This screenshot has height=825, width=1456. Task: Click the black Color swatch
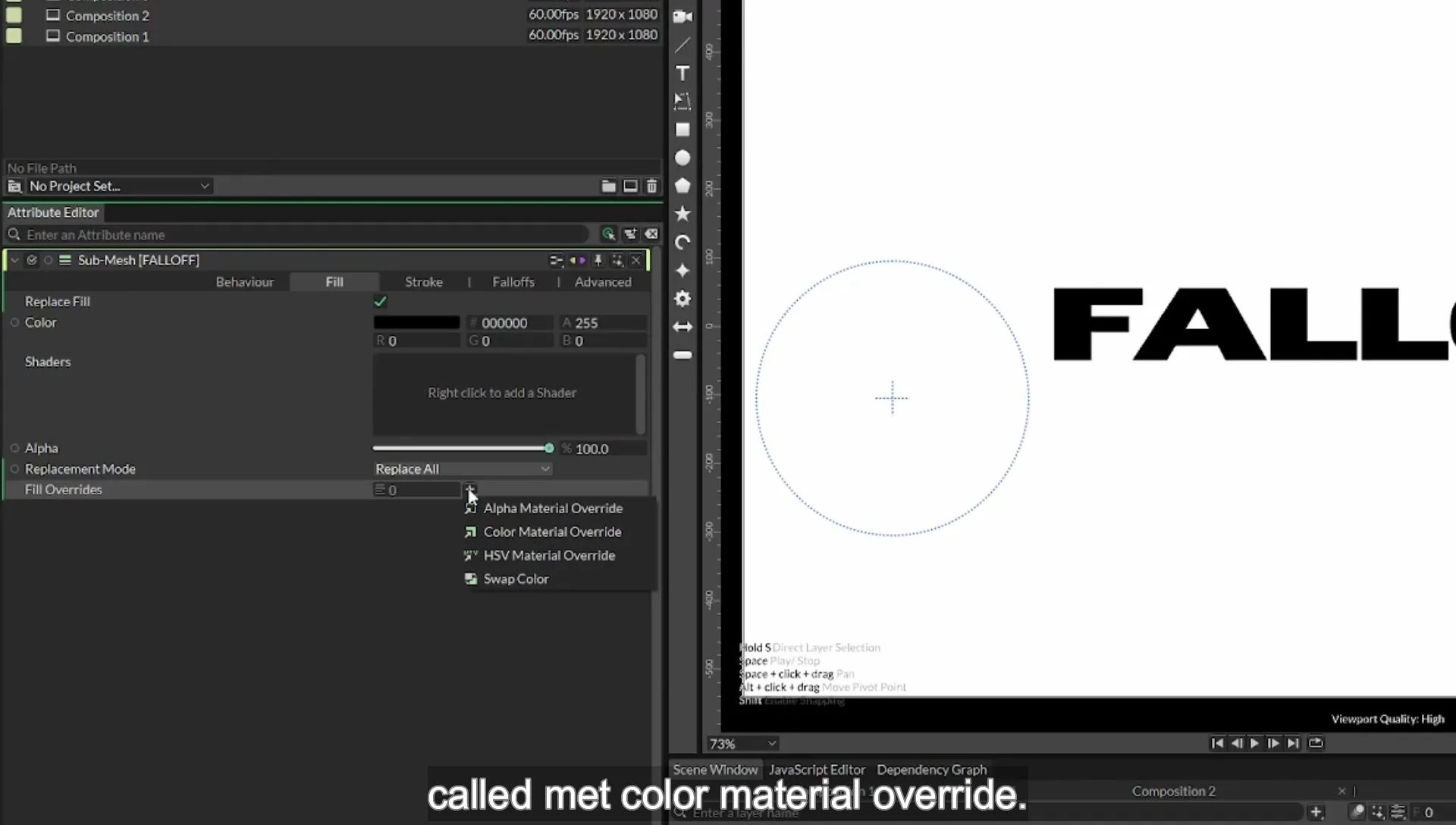pos(416,322)
